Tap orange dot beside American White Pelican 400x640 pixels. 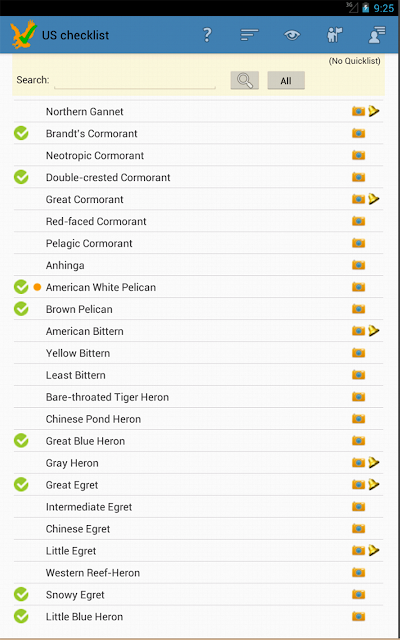[37, 287]
